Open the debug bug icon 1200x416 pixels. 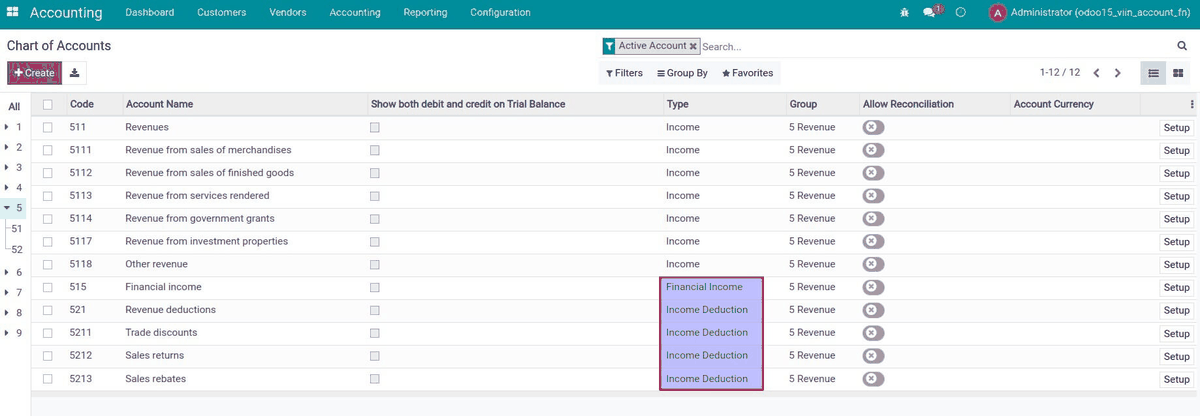pos(904,13)
